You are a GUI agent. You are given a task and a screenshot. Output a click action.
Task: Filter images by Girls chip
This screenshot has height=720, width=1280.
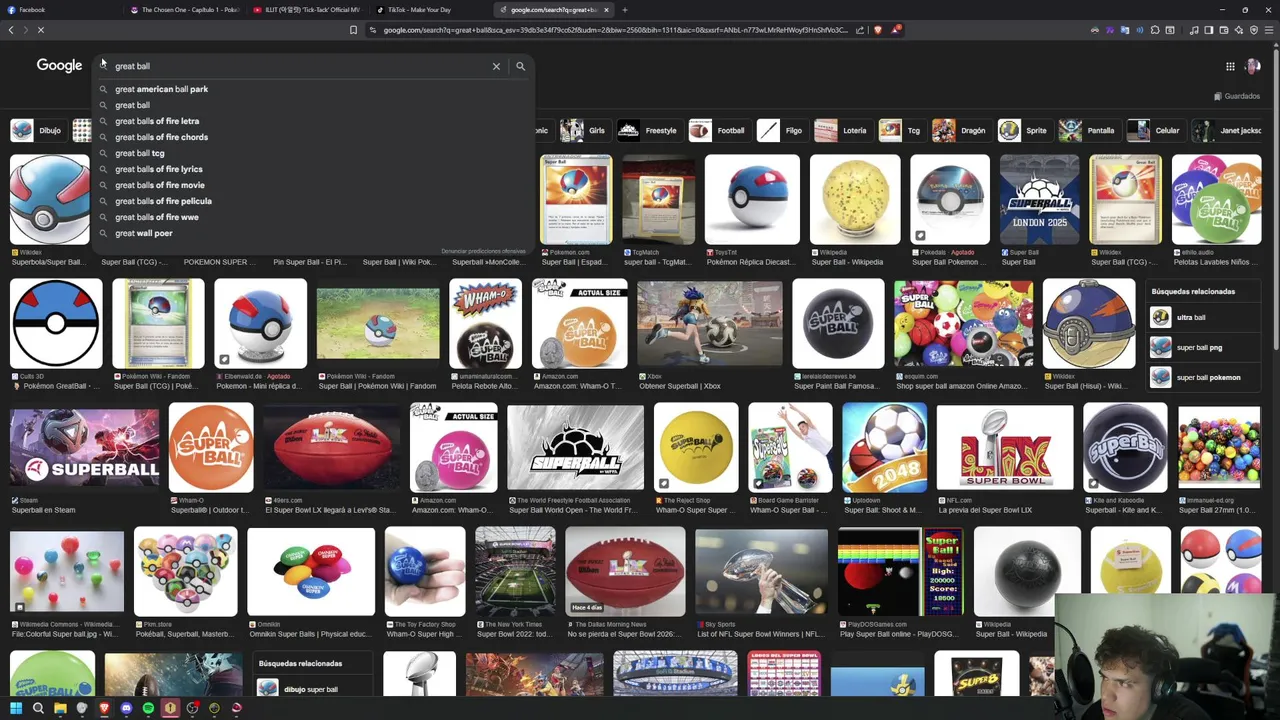click(x=585, y=130)
